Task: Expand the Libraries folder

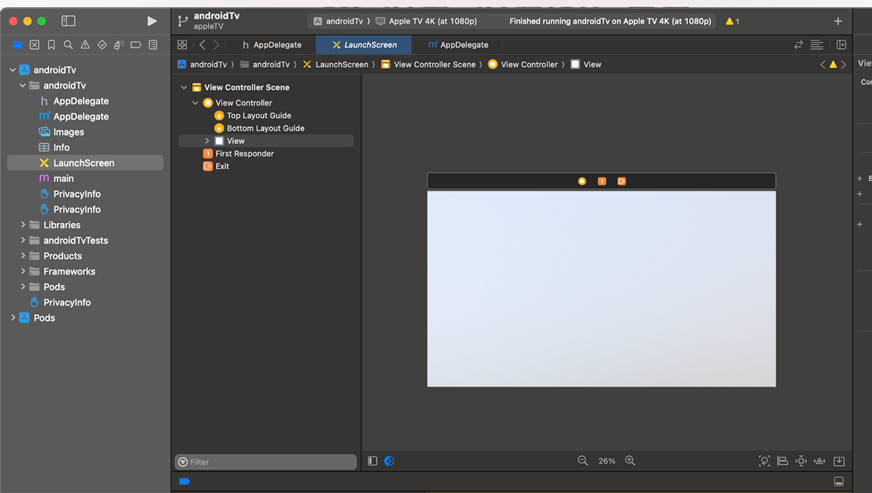Action: coord(23,225)
